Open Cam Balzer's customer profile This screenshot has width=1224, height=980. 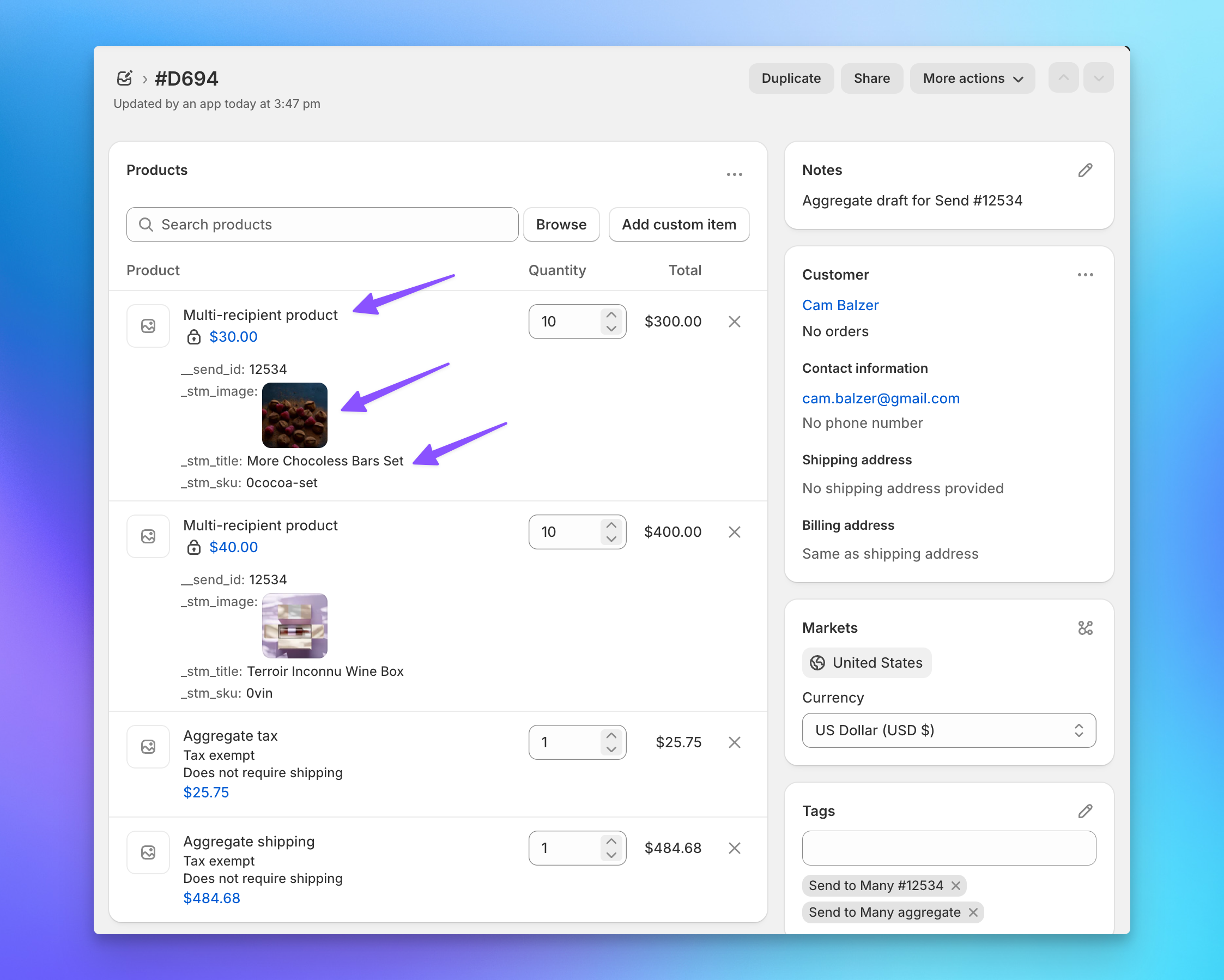coord(840,305)
